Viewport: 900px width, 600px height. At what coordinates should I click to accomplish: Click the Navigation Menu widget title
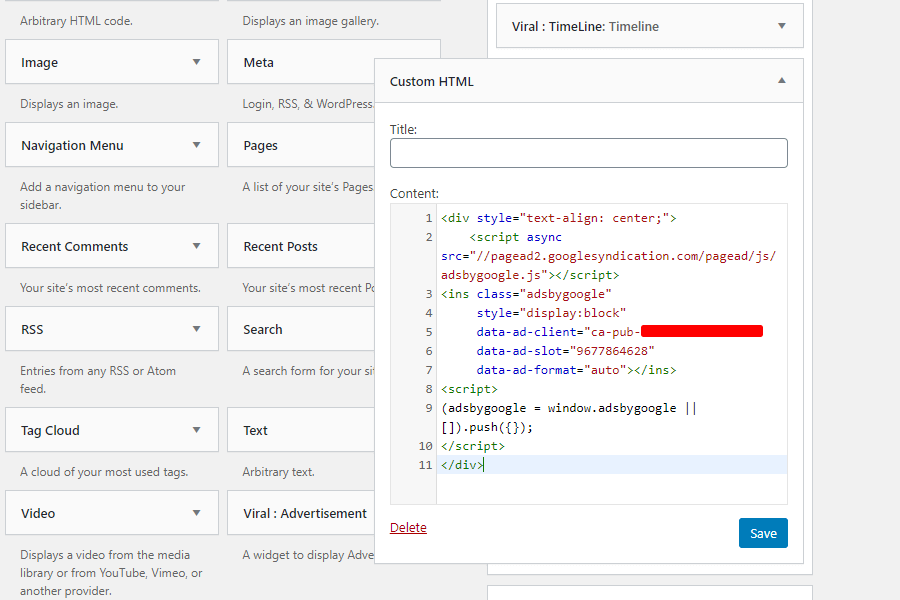point(72,146)
